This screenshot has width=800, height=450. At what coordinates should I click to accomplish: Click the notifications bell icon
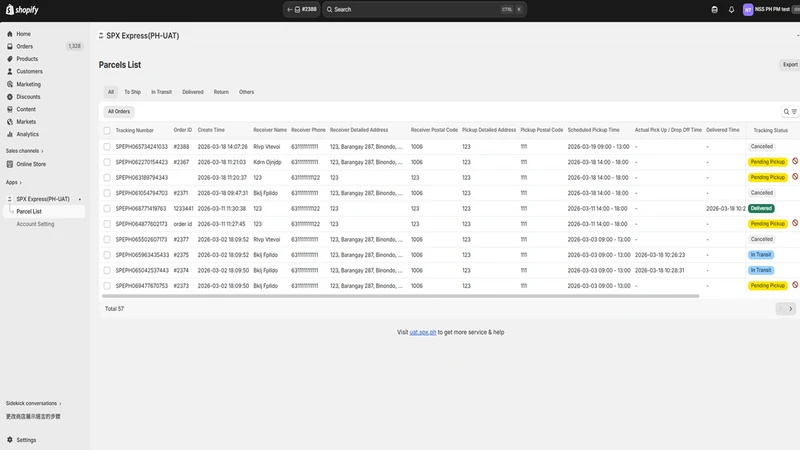click(731, 10)
